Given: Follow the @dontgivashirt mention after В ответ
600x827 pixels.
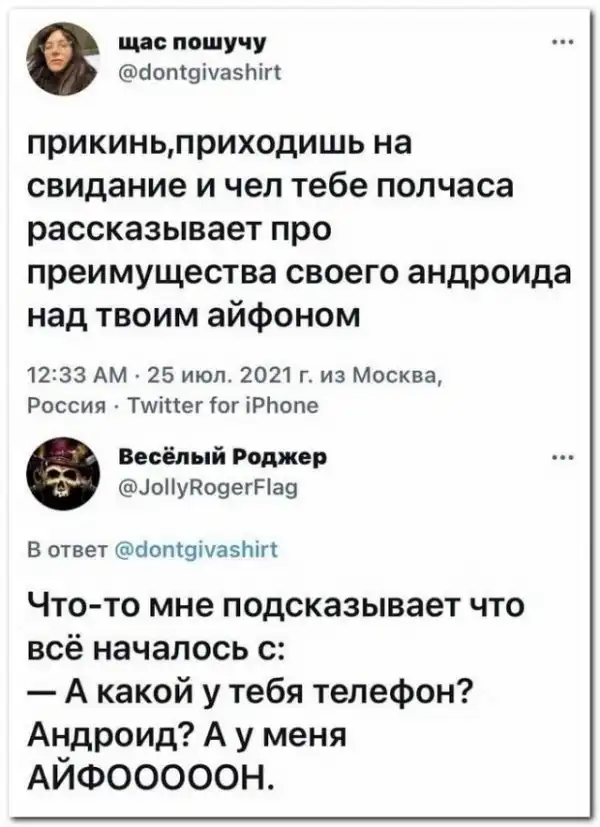Looking at the screenshot, I should pos(195,550).
